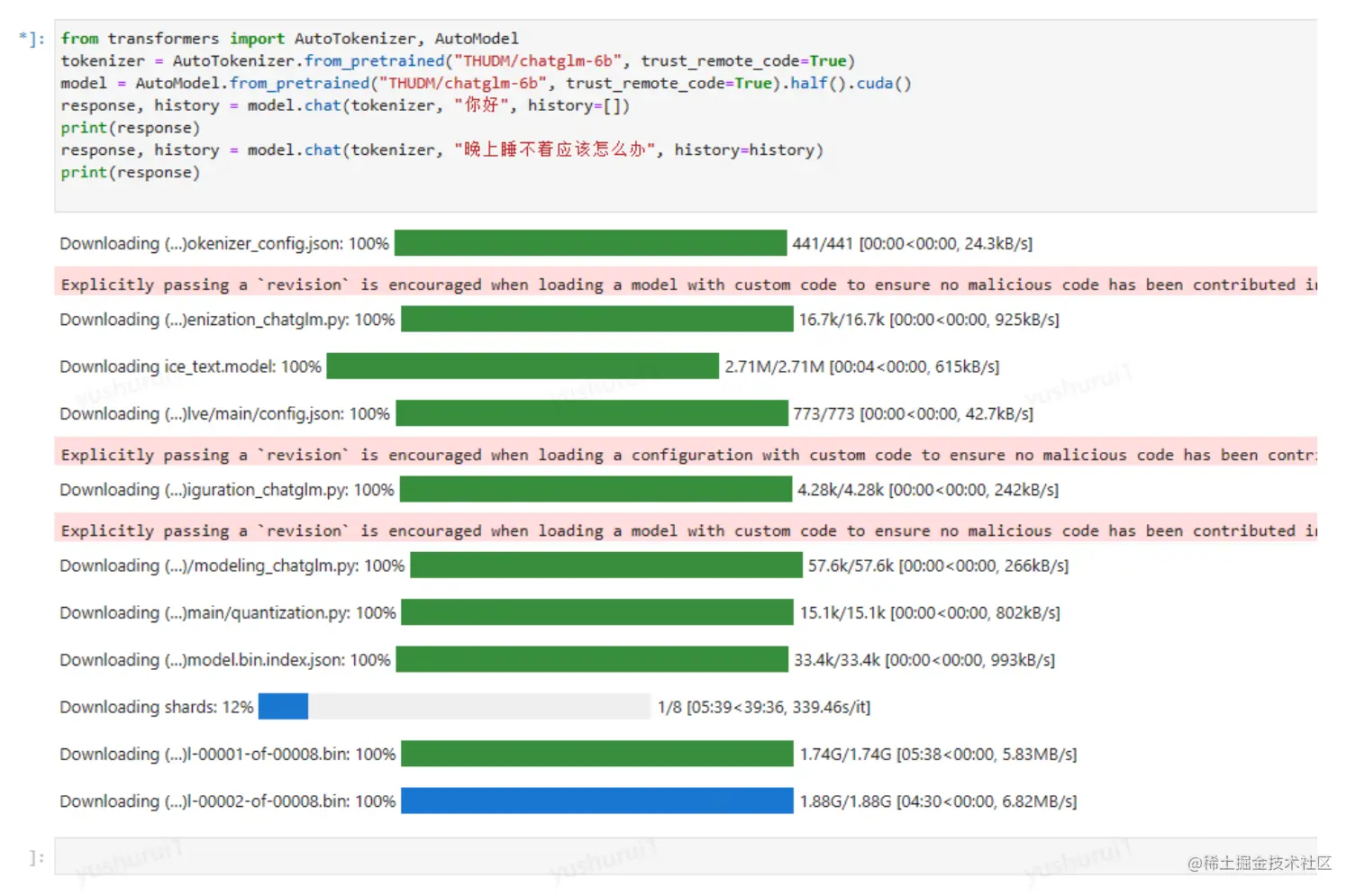Click the model.chat line with history=[]
The image size is (1356, 896).
point(345,105)
